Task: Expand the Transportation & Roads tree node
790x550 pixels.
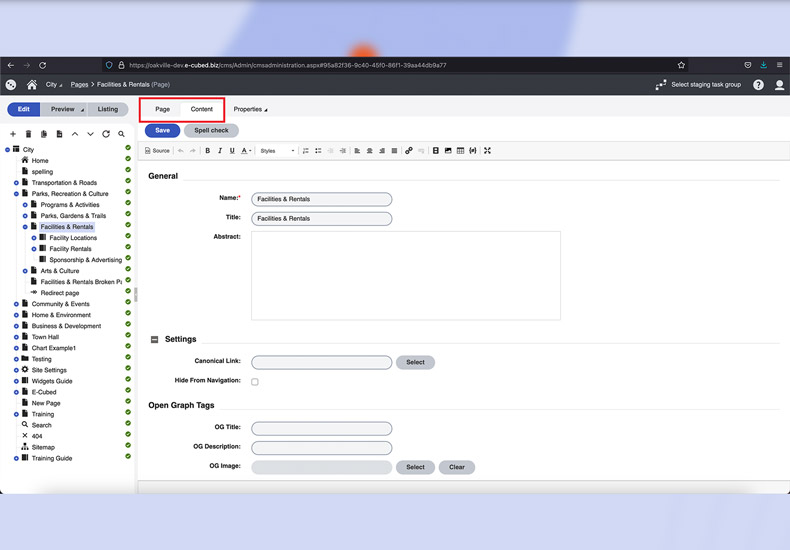Action: (x=17, y=183)
